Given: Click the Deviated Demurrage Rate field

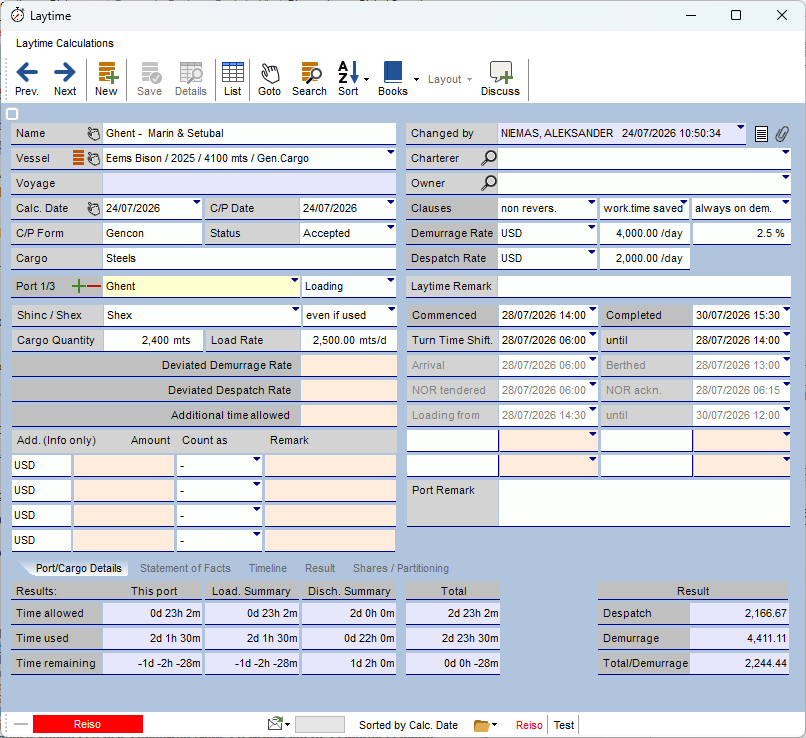Looking at the screenshot, I should (349, 365).
